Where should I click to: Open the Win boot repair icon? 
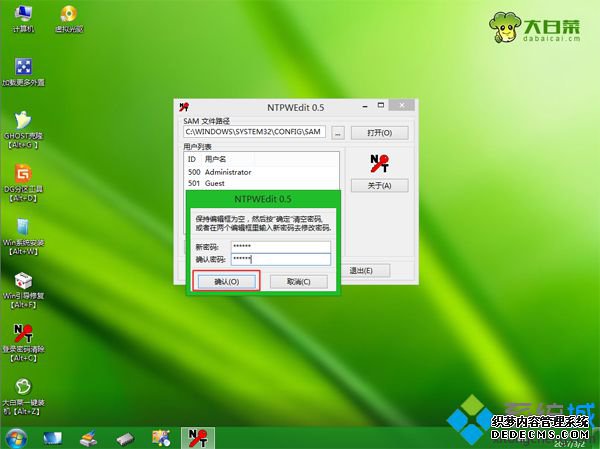[x=23, y=290]
